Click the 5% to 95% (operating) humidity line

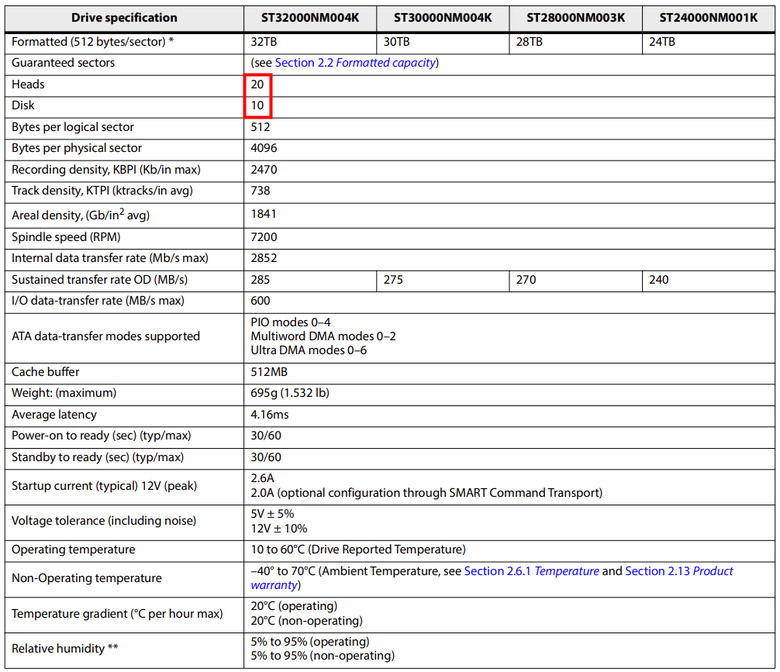310,642
